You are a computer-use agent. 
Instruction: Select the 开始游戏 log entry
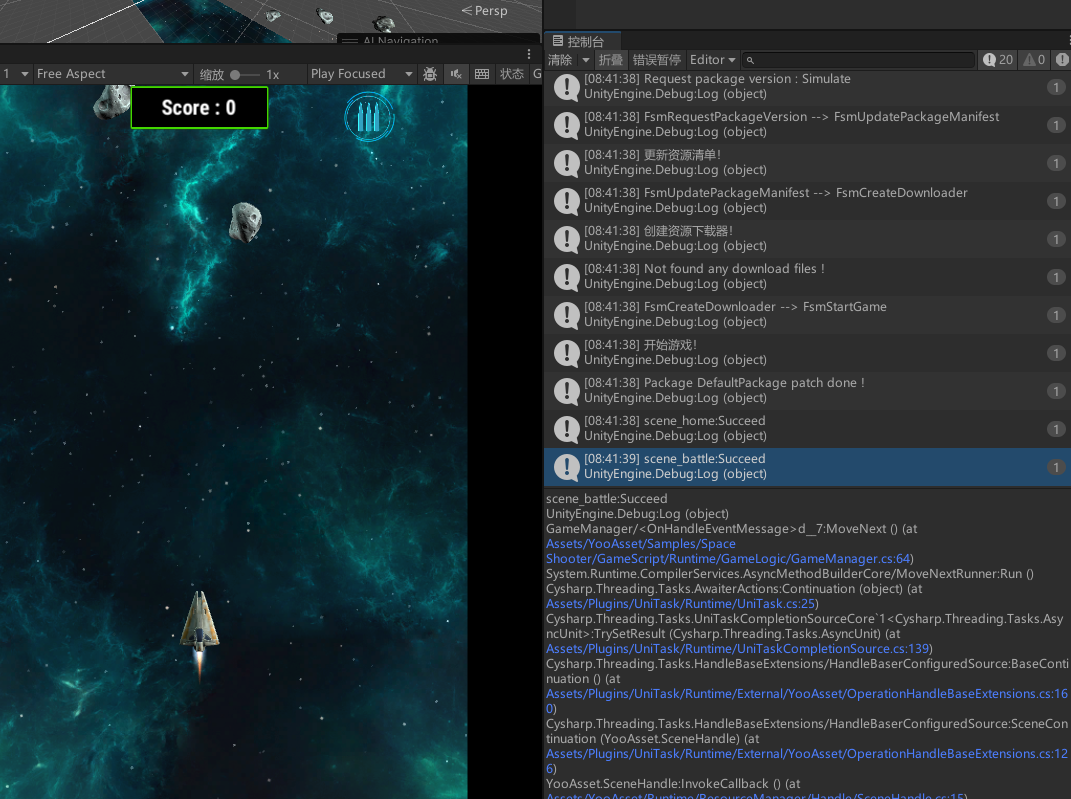(807, 353)
